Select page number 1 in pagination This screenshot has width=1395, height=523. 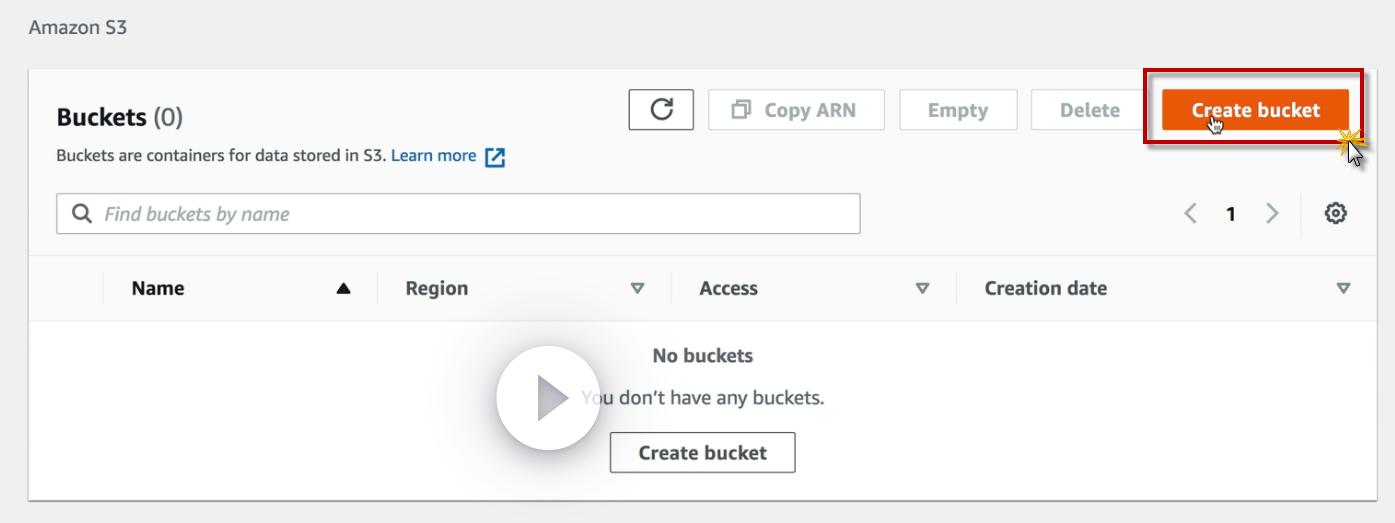point(1231,213)
